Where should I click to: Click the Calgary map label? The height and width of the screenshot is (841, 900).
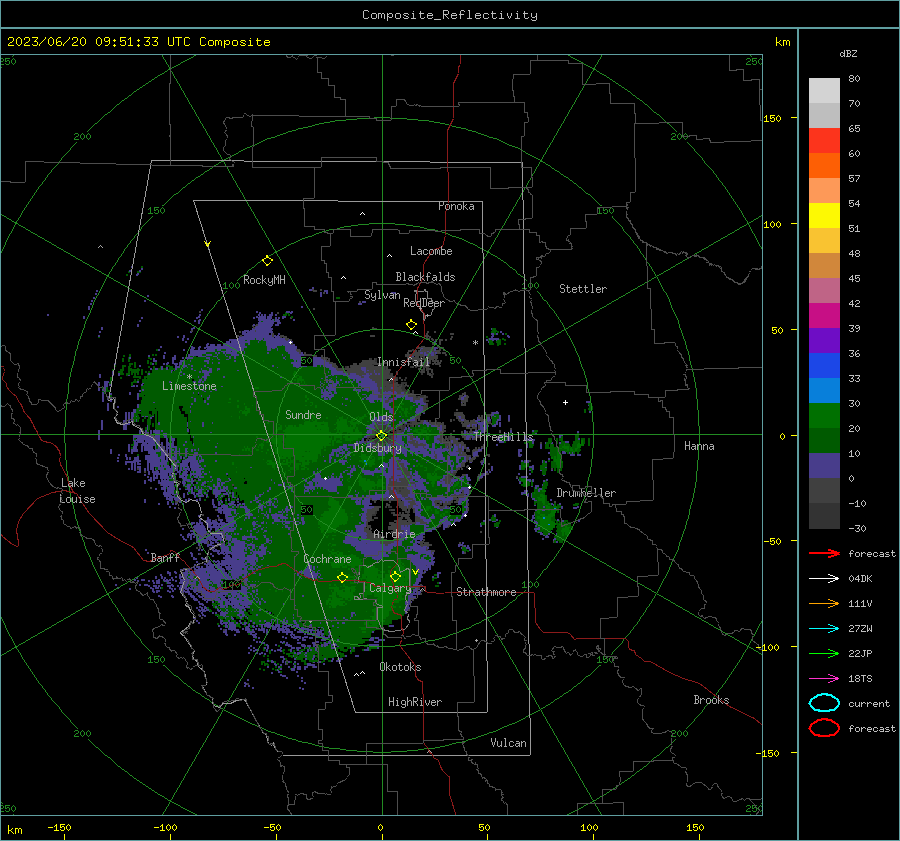click(x=390, y=588)
